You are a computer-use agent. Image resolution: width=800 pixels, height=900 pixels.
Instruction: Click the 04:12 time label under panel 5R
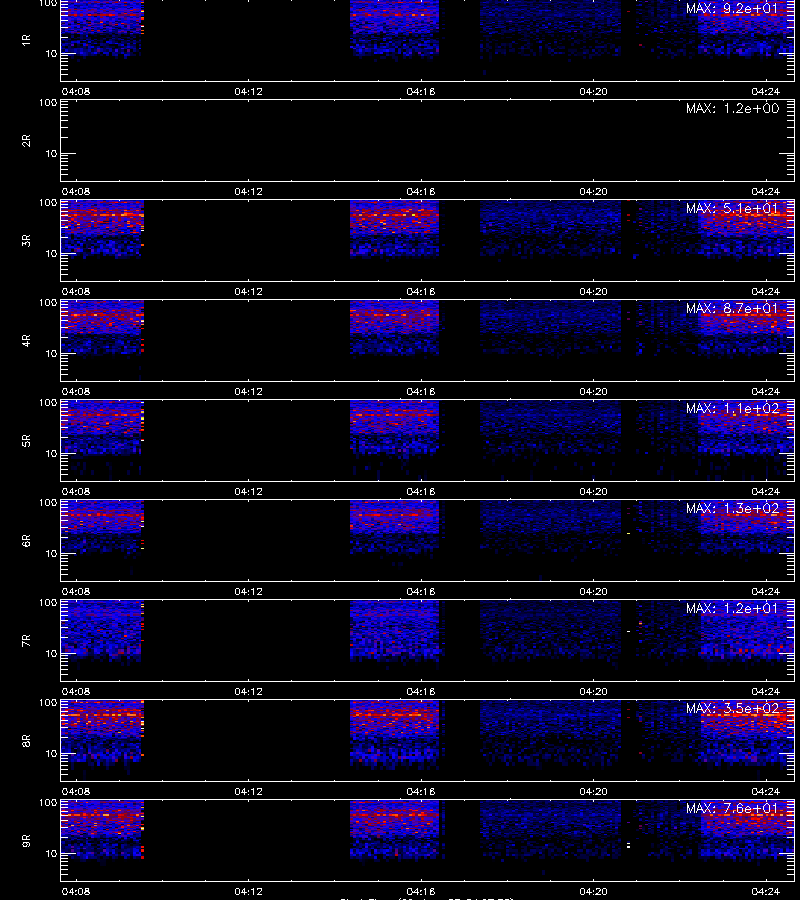tap(248, 491)
